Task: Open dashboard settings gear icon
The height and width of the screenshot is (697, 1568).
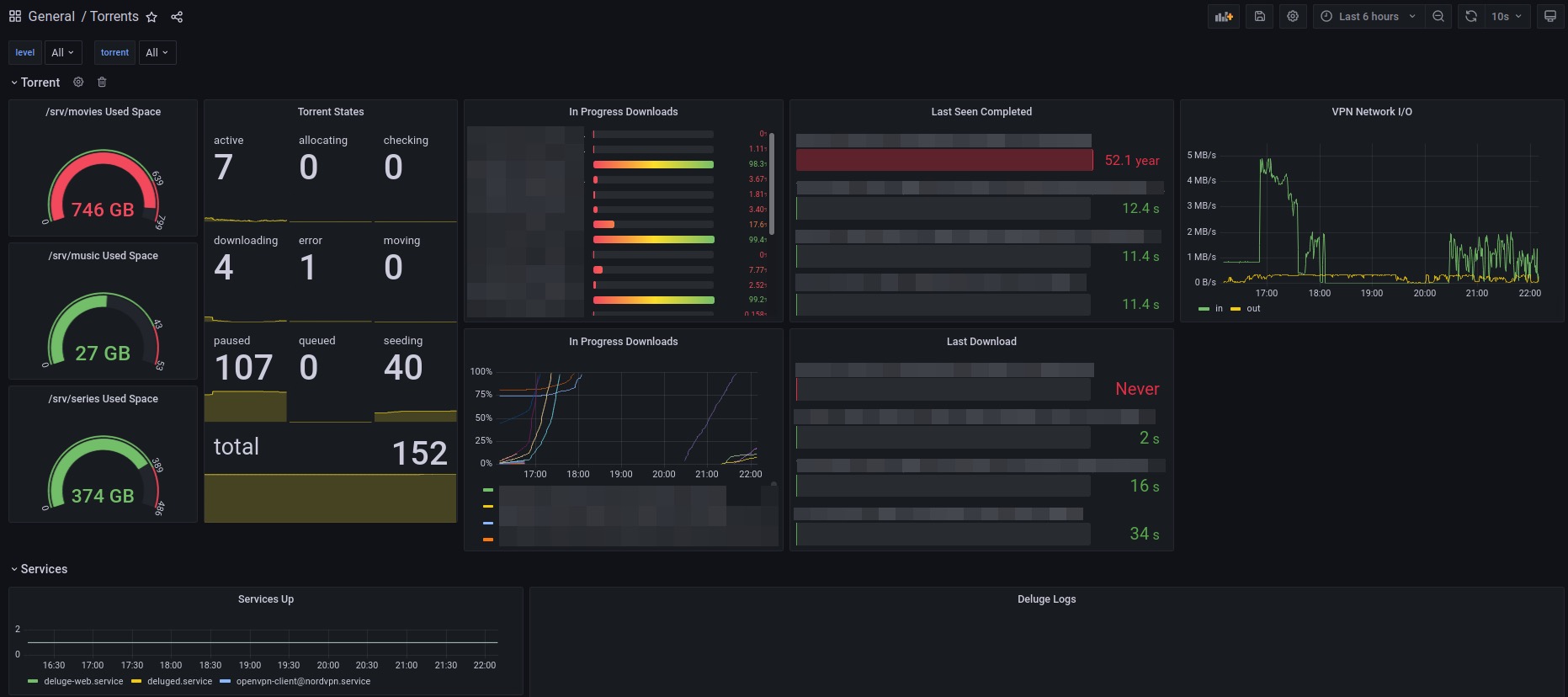Action: [x=1293, y=17]
